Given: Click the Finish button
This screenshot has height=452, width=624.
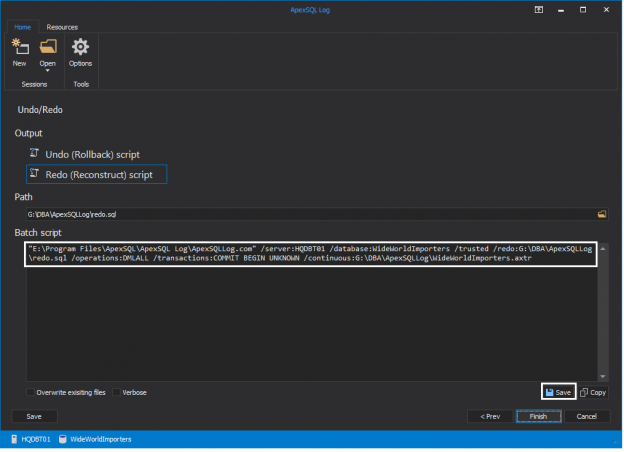Looking at the screenshot, I should [539, 417].
